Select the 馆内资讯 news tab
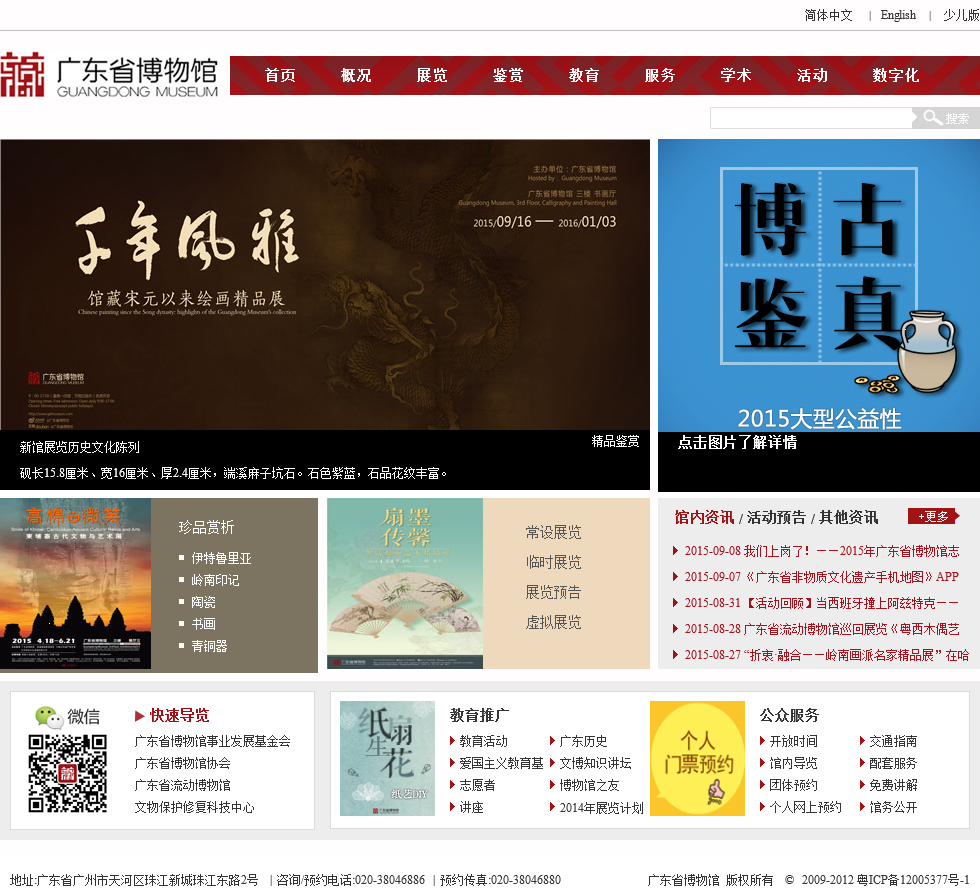The image size is (980, 891). (x=704, y=517)
